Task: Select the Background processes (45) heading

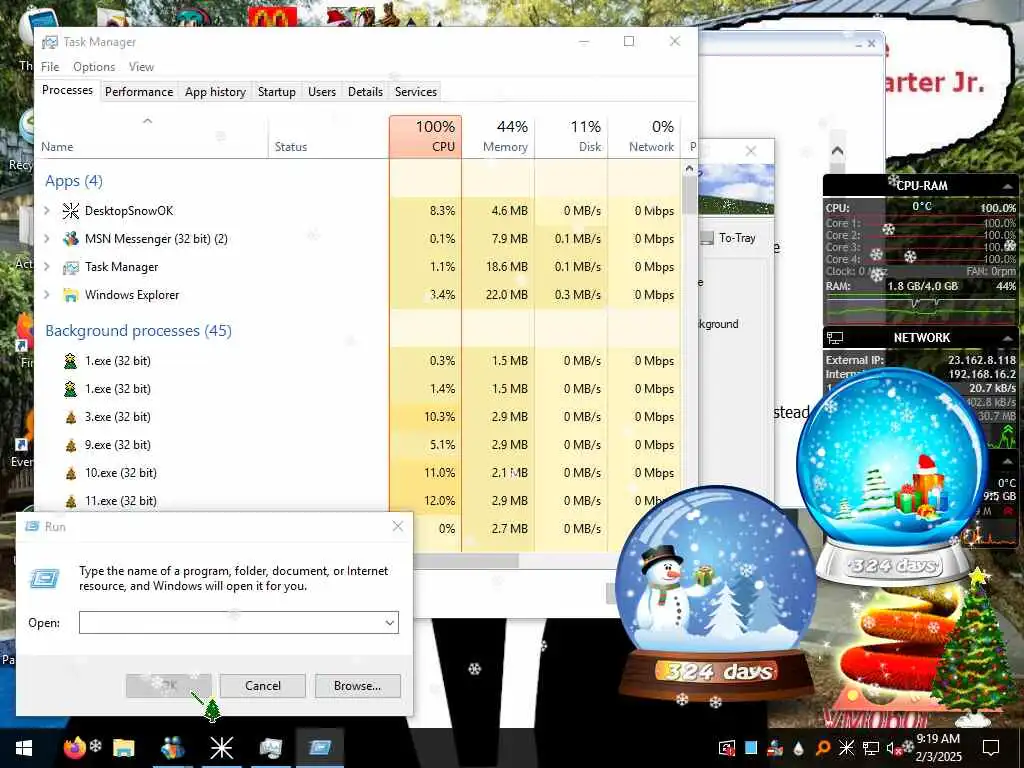Action: (x=138, y=330)
